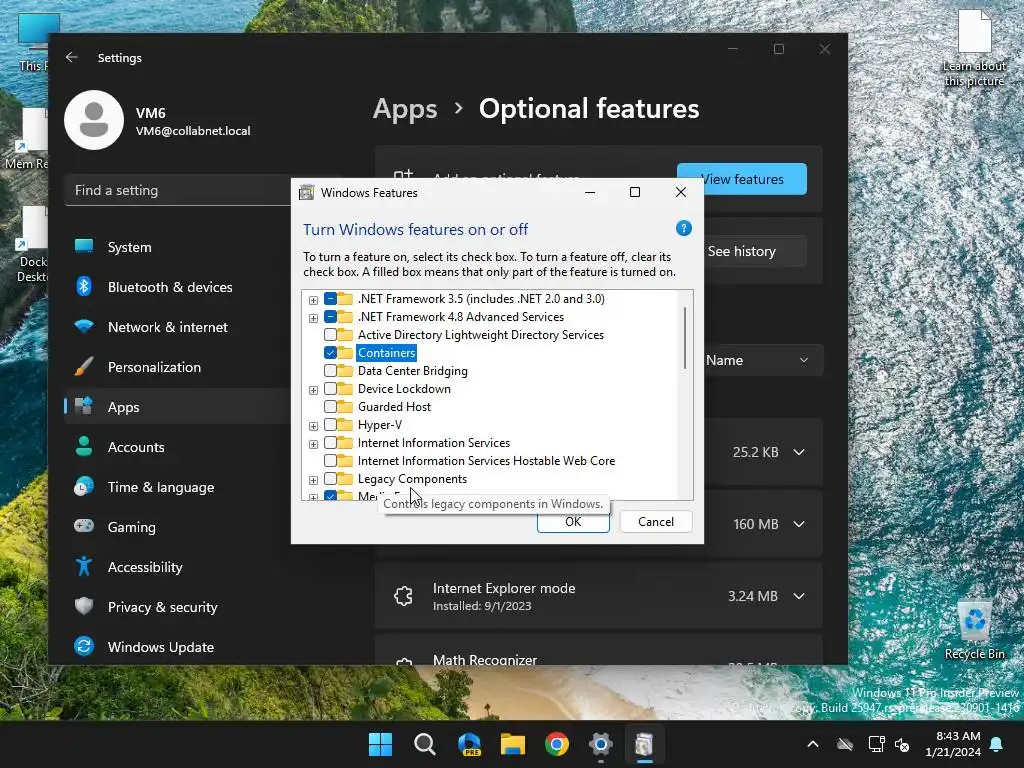Check Internet Information Services Hostable Web Core box

tap(330, 461)
